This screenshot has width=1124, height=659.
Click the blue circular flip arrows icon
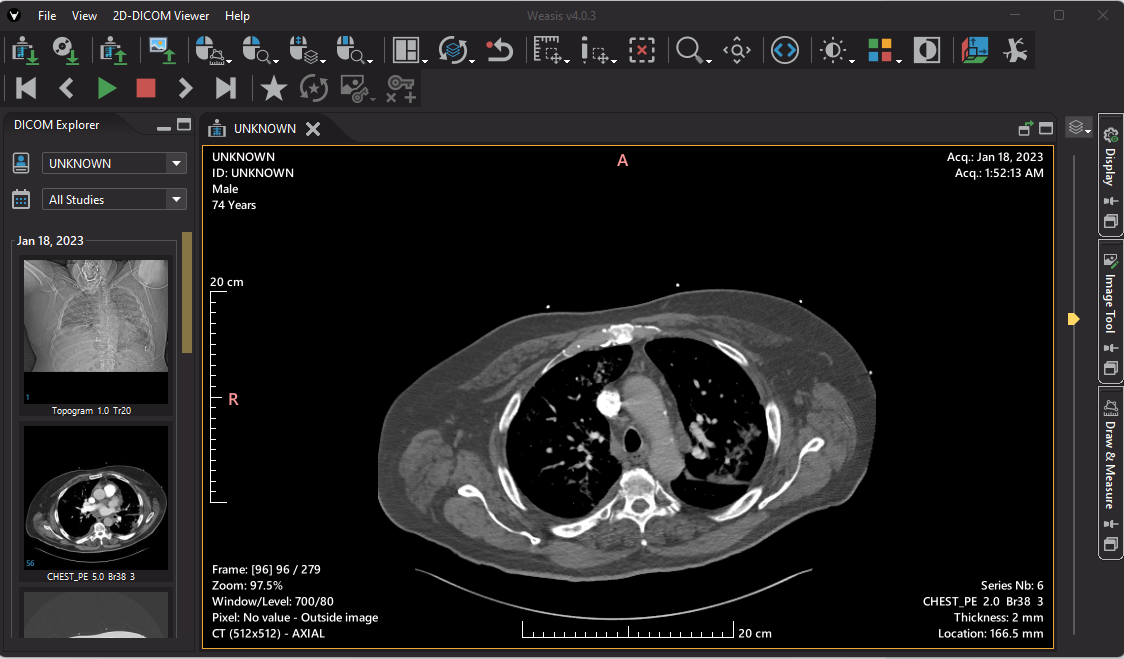click(x=785, y=51)
